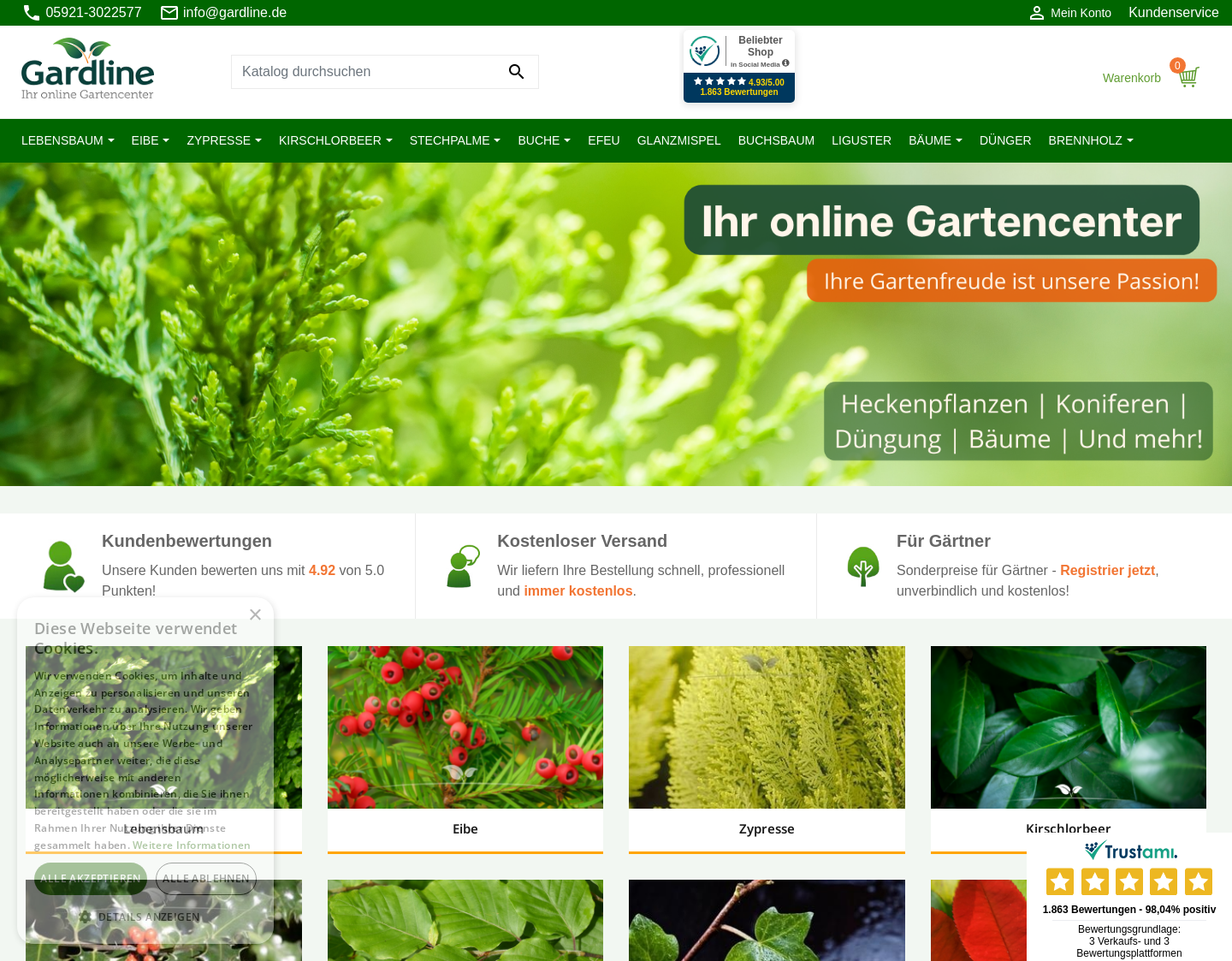Click Details Anzeigen in cookie banner
This screenshot has height=961, width=1232.
141,917
